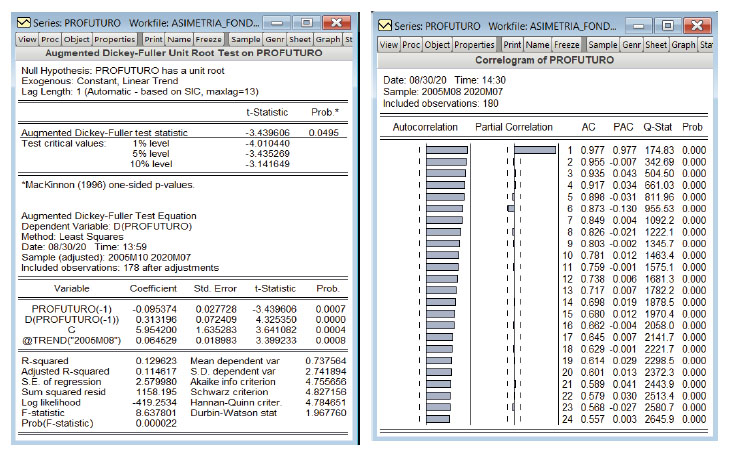This screenshot has height=450, width=736.
Task: Click Sheet button in Correlogram window
Action: 656,45
